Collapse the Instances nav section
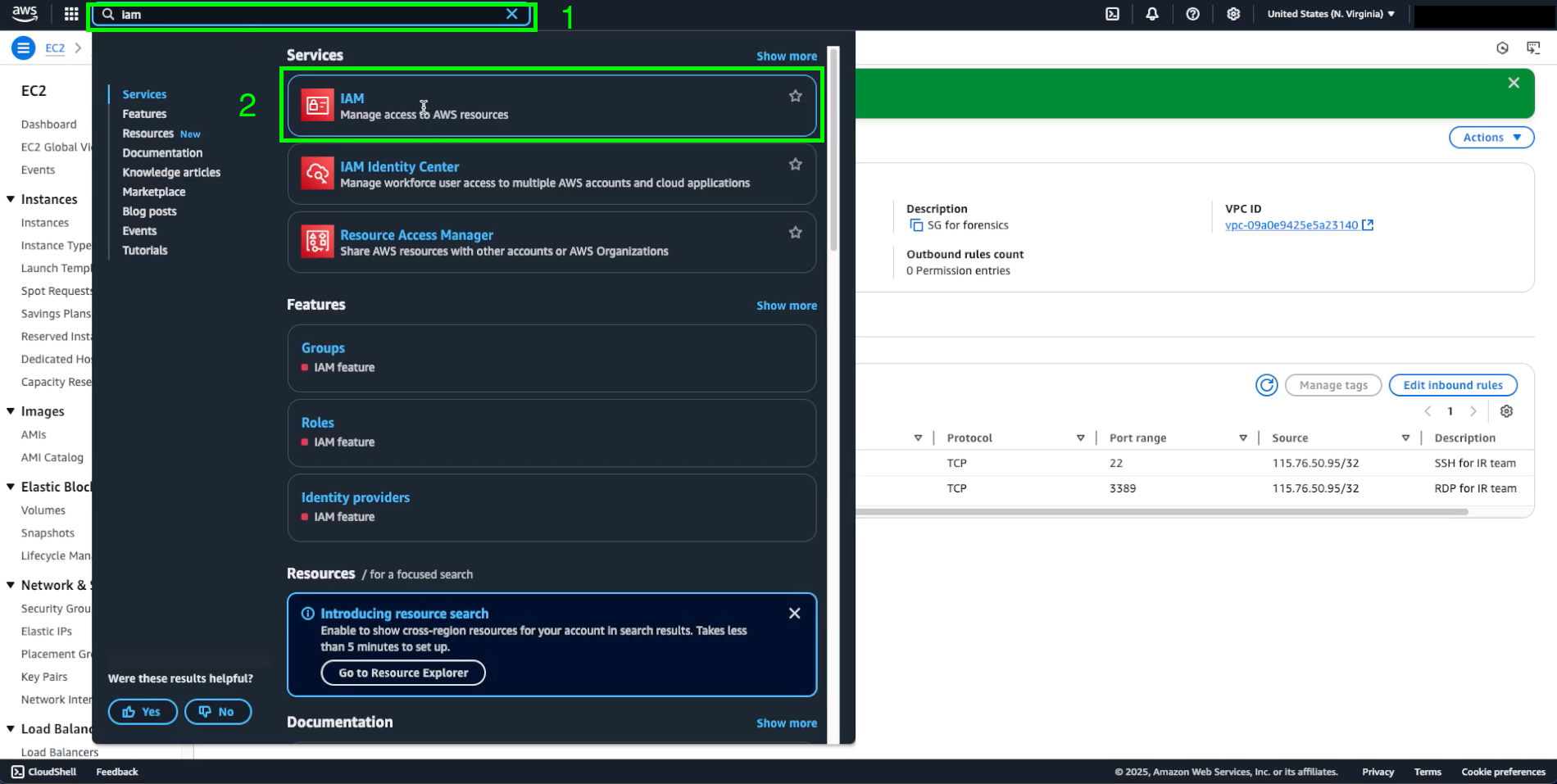The image size is (1557, 784). (11, 199)
